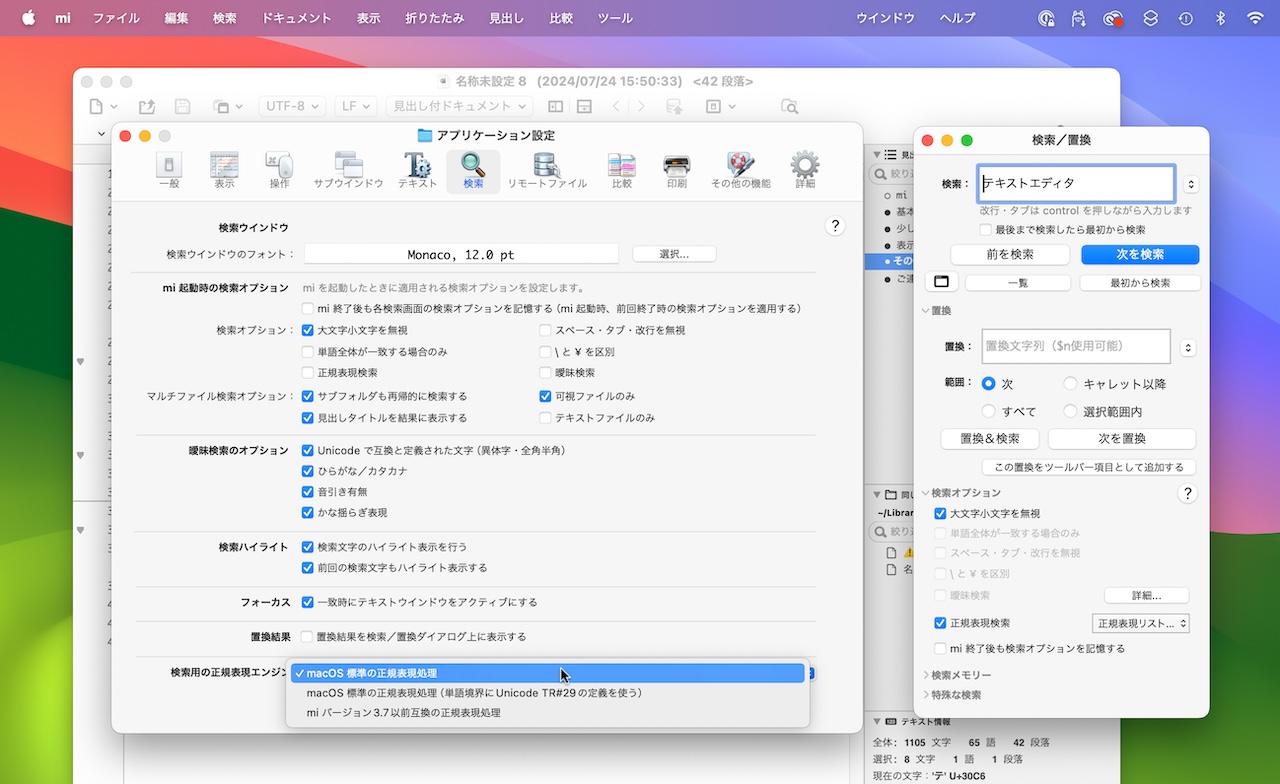Enable 正規表現検索 checkbox in preferences window
Screen dimensions: 1280x784
308,373
